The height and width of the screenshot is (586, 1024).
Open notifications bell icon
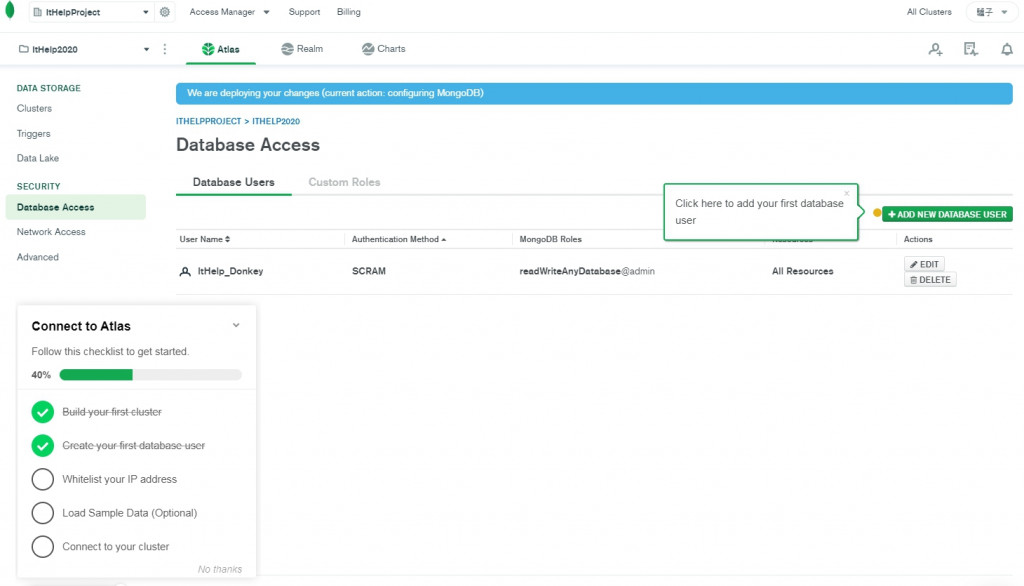pyautogui.click(x=1007, y=49)
